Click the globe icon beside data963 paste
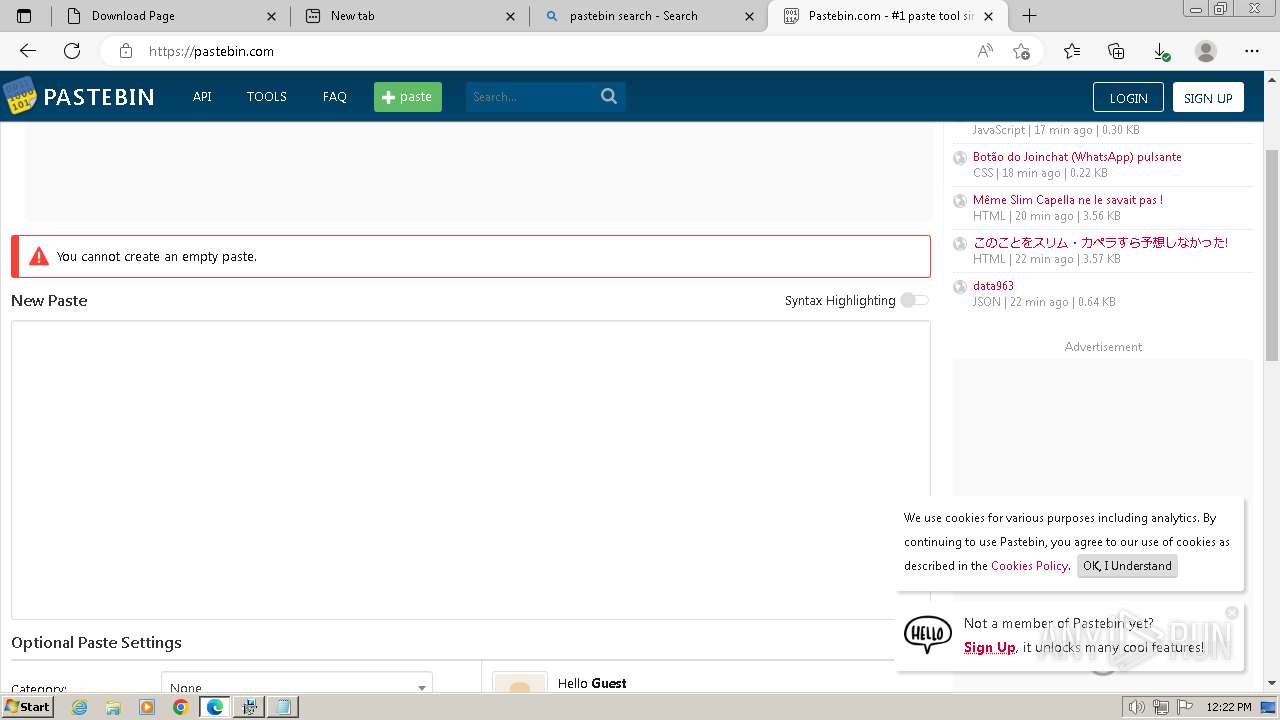 coord(960,287)
